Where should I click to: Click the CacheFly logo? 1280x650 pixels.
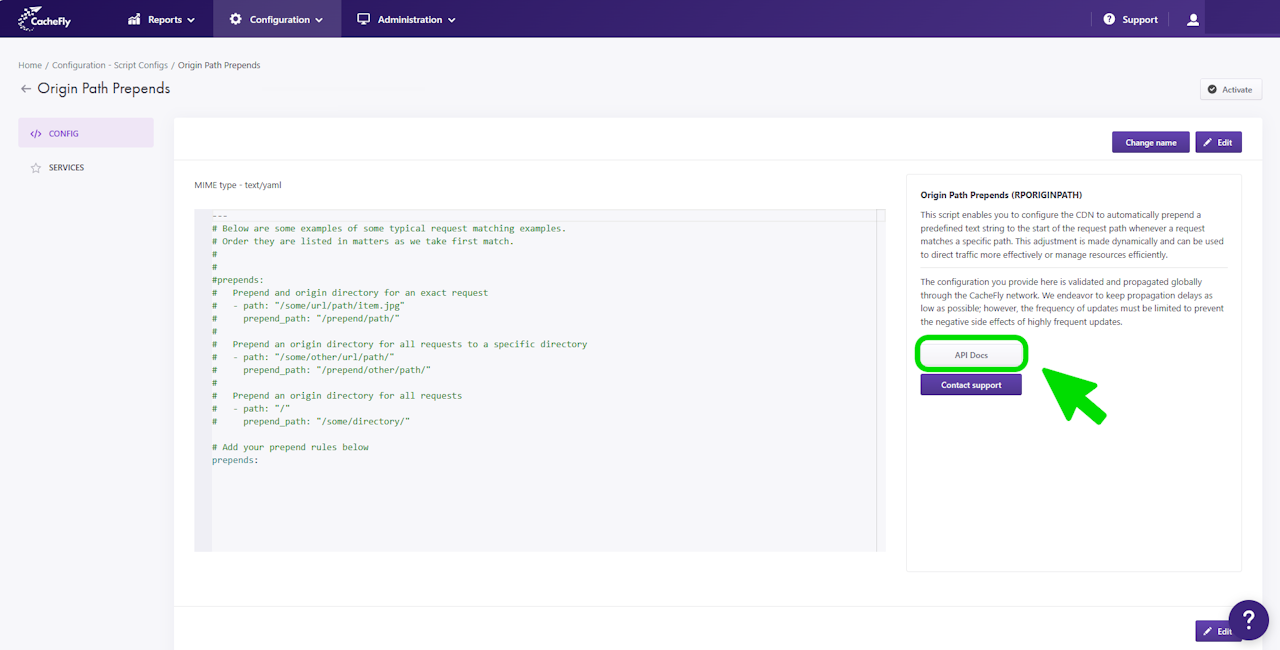pyautogui.click(x=45, y=19)
